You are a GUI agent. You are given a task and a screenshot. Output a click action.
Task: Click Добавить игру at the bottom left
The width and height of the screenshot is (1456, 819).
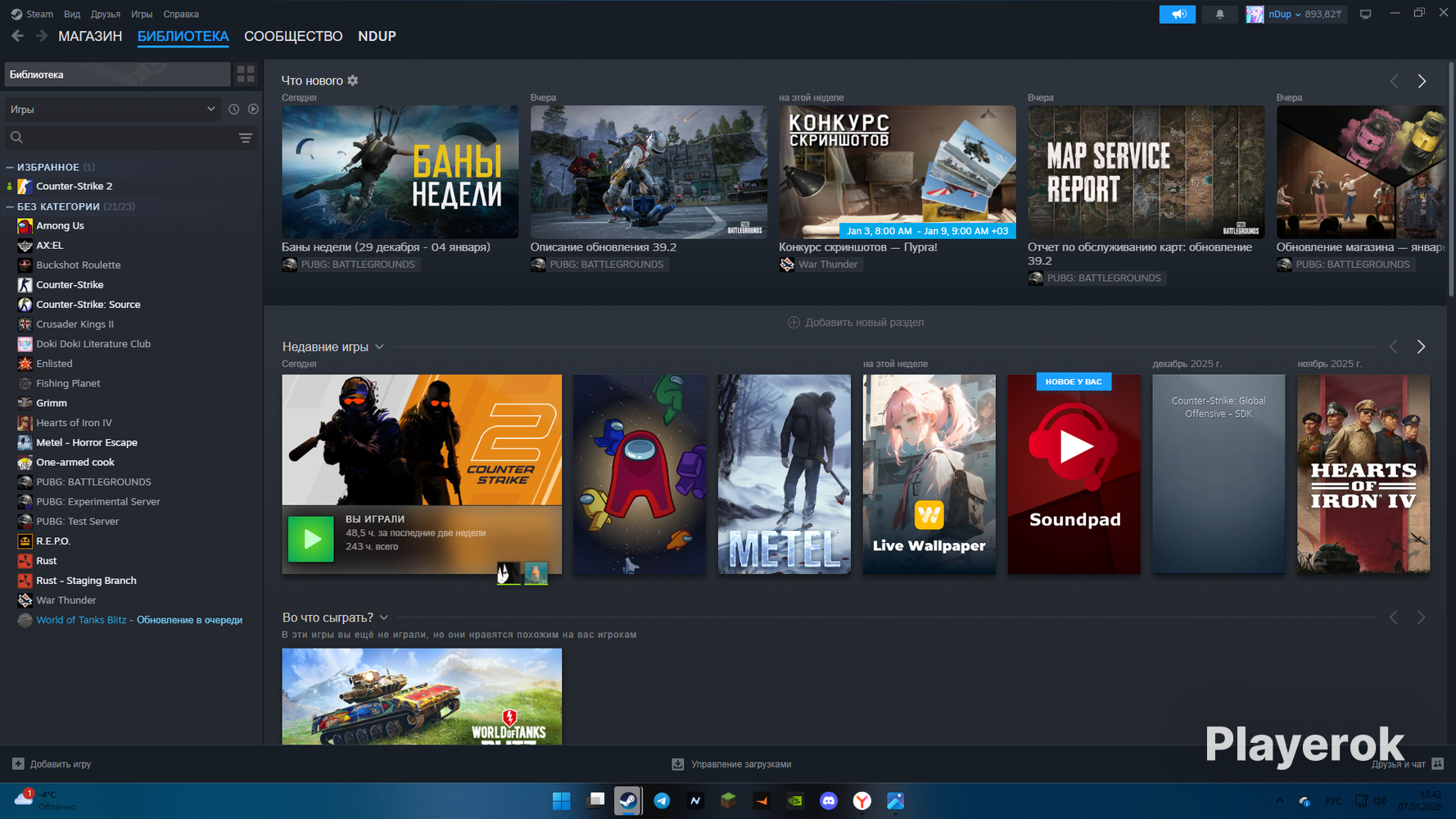pyautogui.click(x=52, y=764)
